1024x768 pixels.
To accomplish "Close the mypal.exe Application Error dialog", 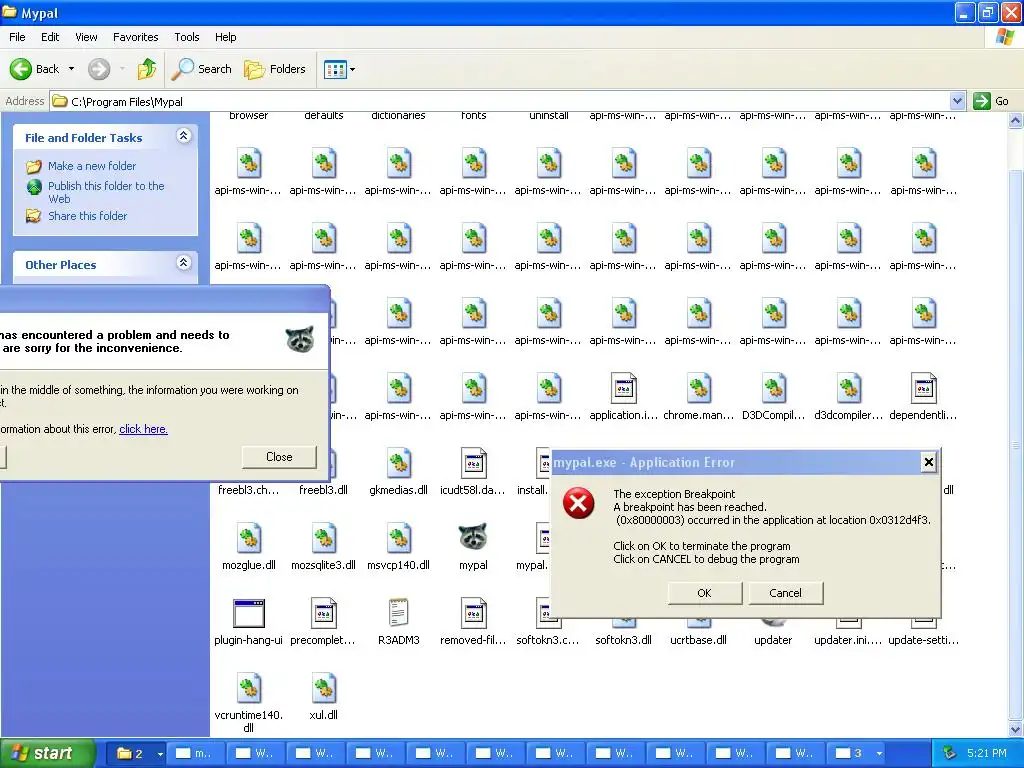I will (x=929, y=462).
